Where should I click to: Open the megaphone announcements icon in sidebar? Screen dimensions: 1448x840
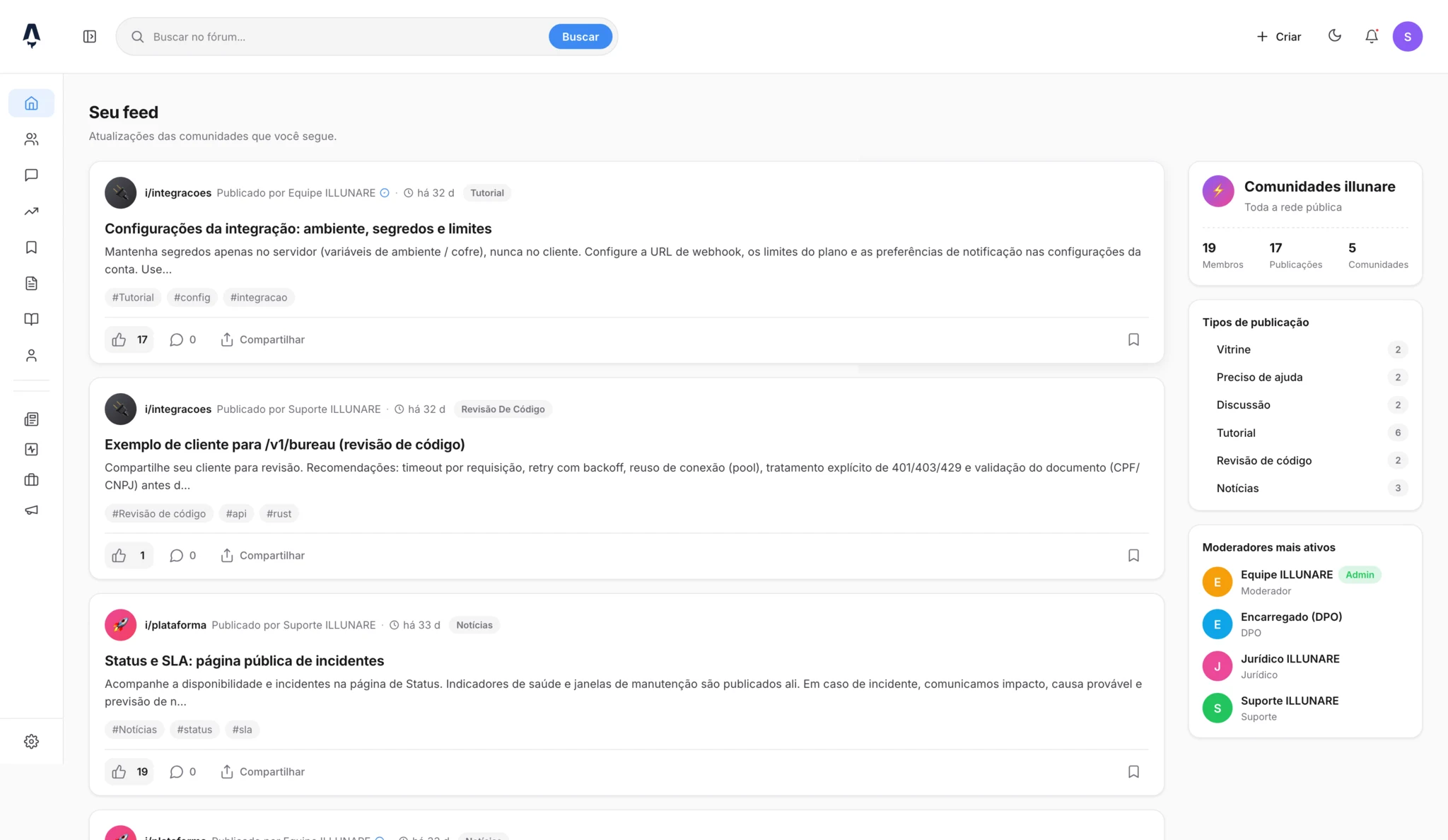pos(31,511)
